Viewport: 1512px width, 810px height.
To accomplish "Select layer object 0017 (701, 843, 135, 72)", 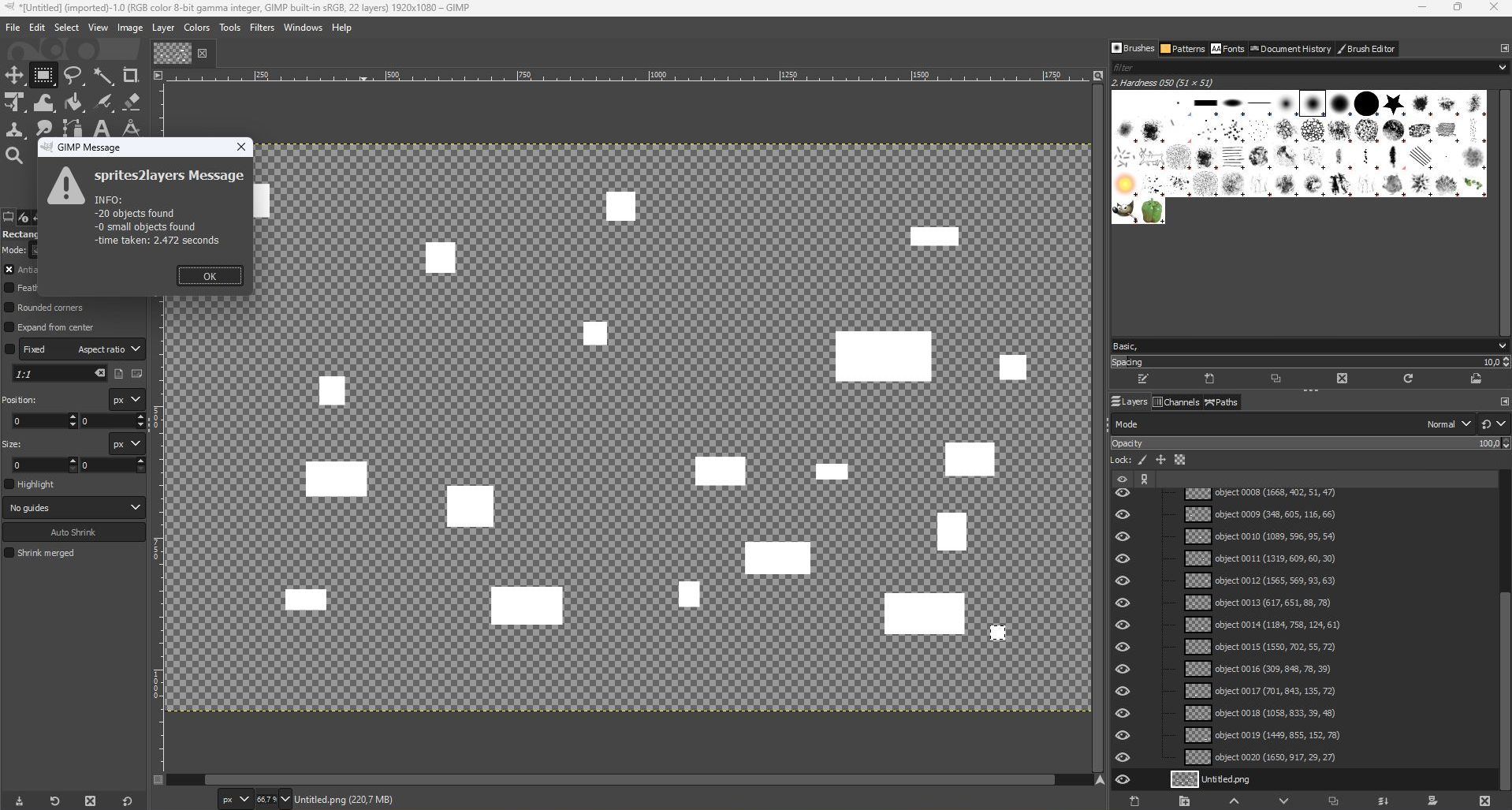I will pos(1274,691).
